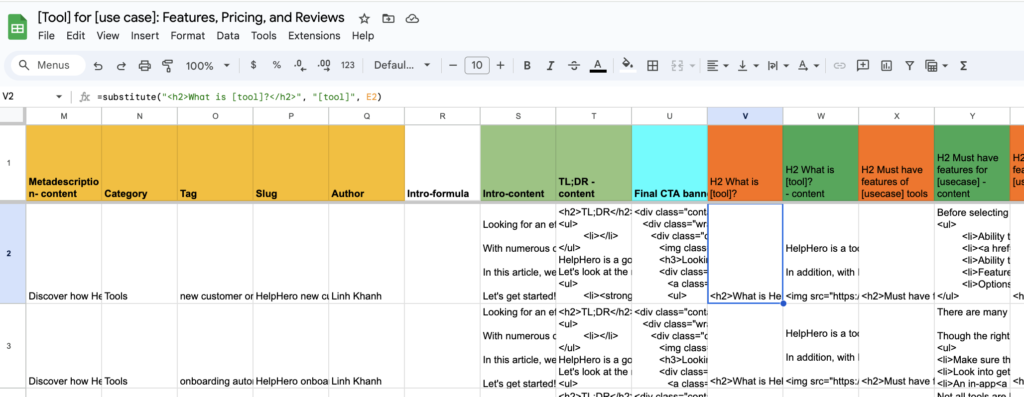Viewport: 1024px width, 397px height.
Task: Open the Default font dropdown
Action: pos(402,65)
